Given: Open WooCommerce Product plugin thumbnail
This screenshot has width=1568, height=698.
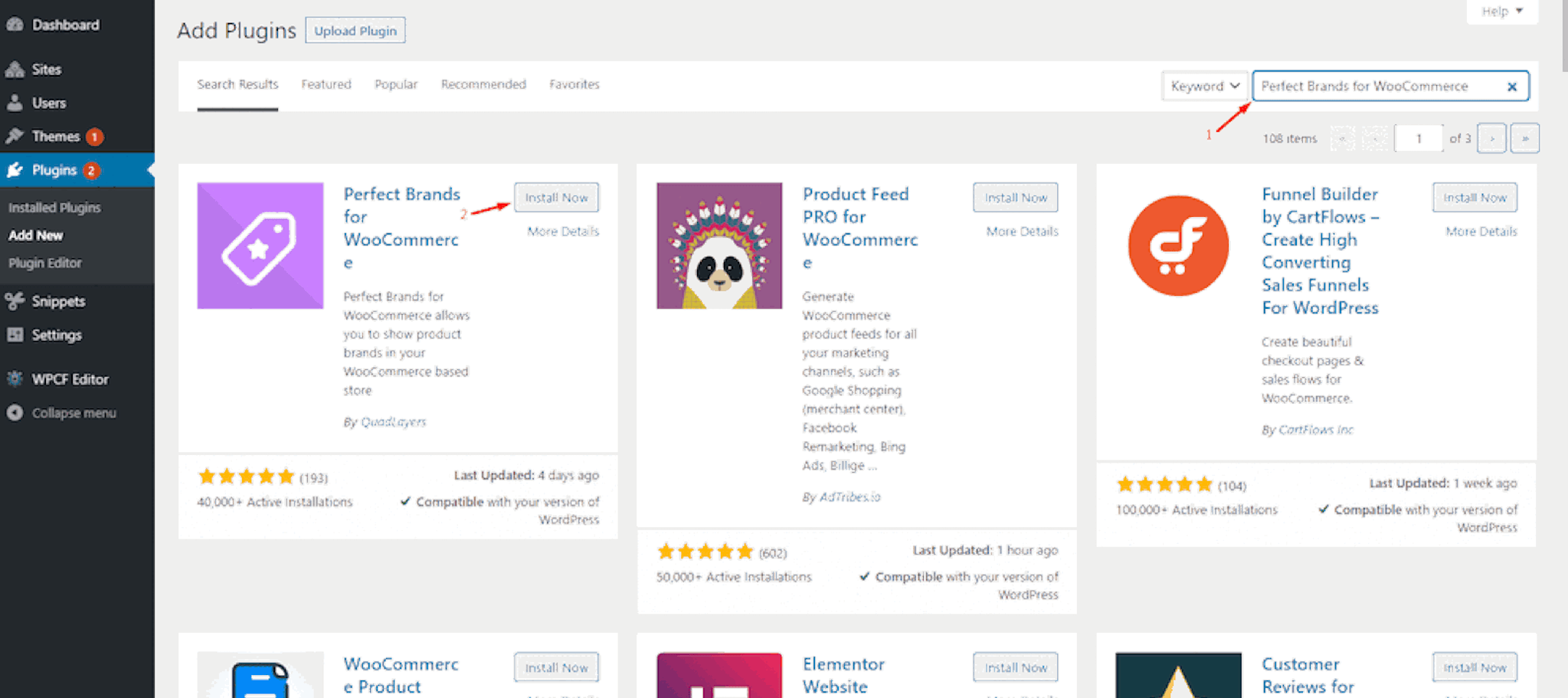Looking at the screenshot, I should [260, 675].
